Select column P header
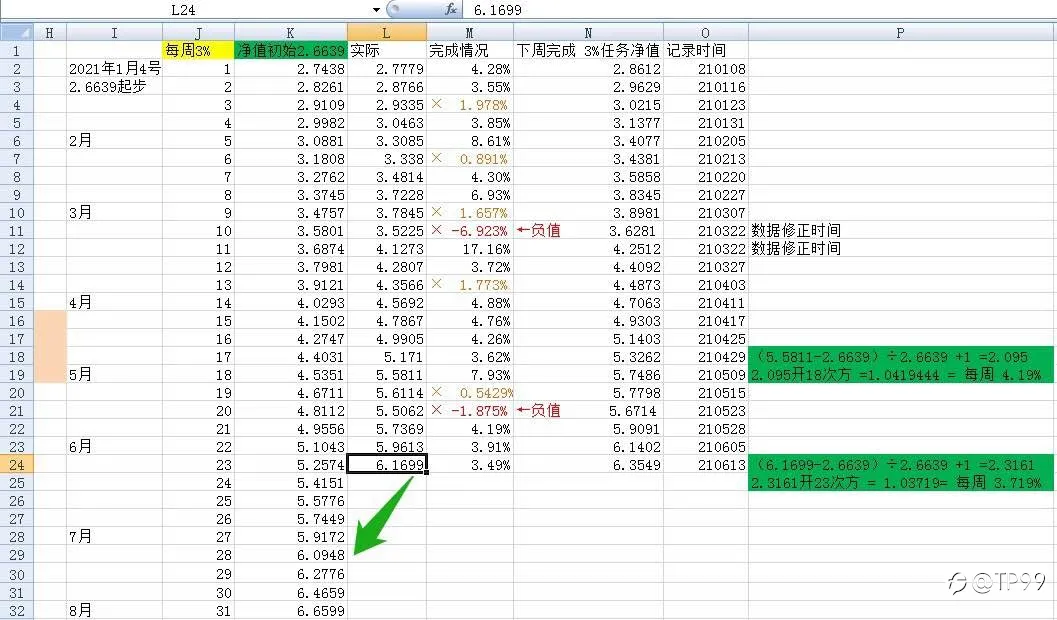 pyautogui.click(x=901, y=32)
